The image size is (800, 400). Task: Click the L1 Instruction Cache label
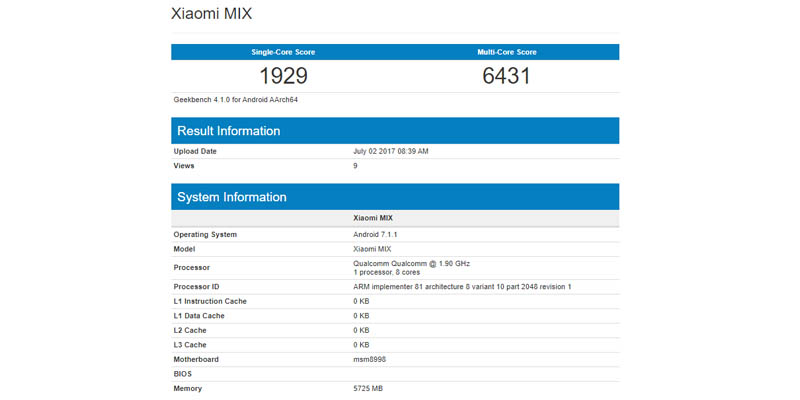click(210, 302)
